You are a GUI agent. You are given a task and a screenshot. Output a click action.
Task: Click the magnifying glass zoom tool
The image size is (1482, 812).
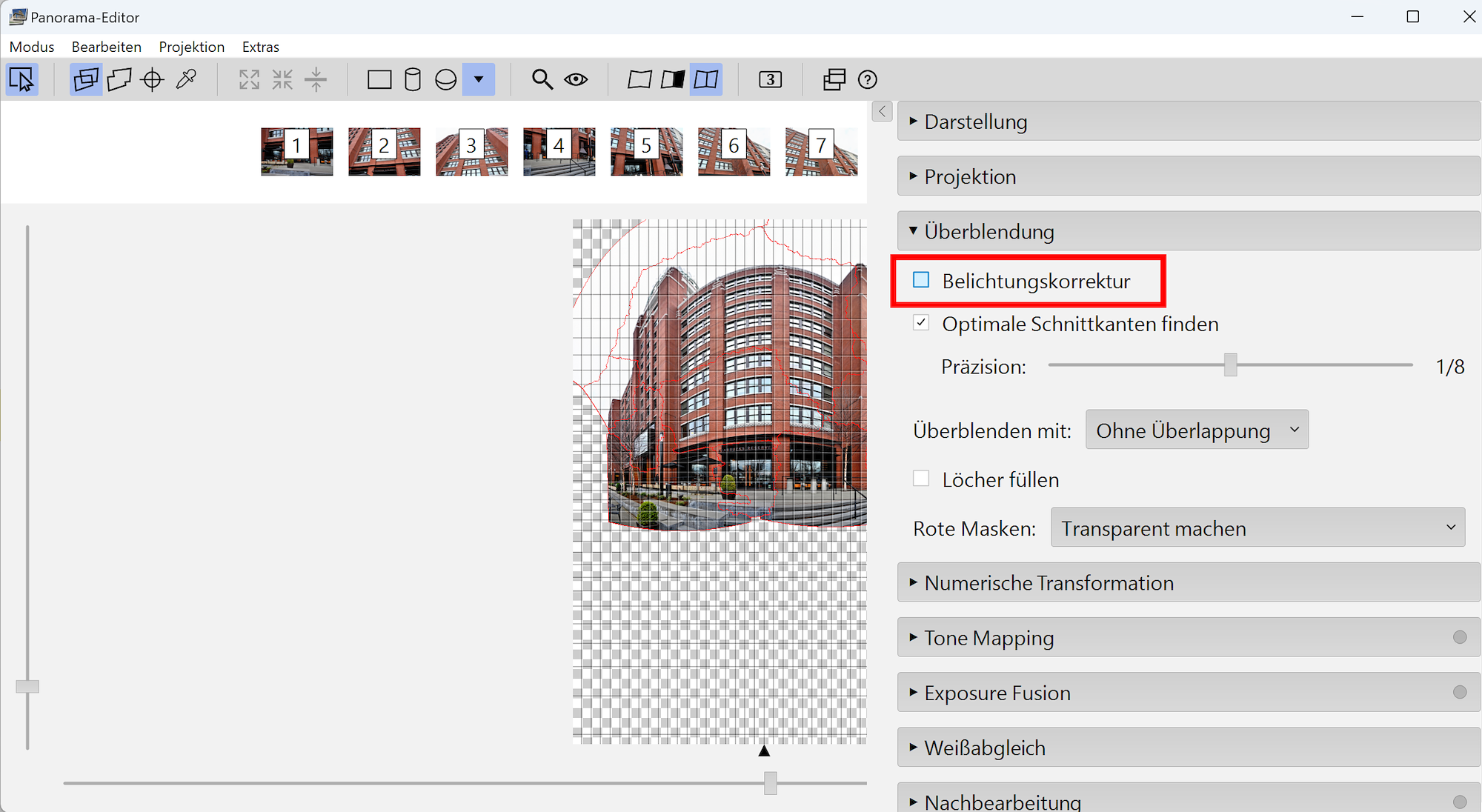click(542, 79)
